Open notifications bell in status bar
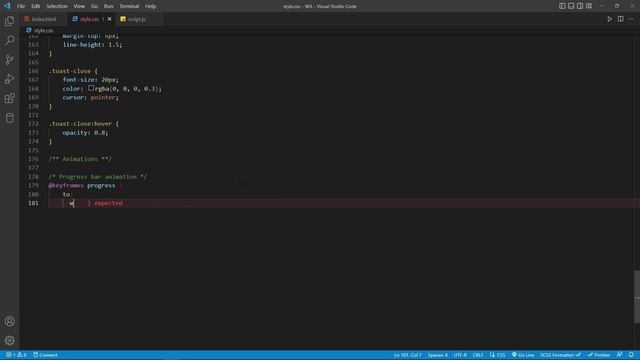 (x=631, y=355)
